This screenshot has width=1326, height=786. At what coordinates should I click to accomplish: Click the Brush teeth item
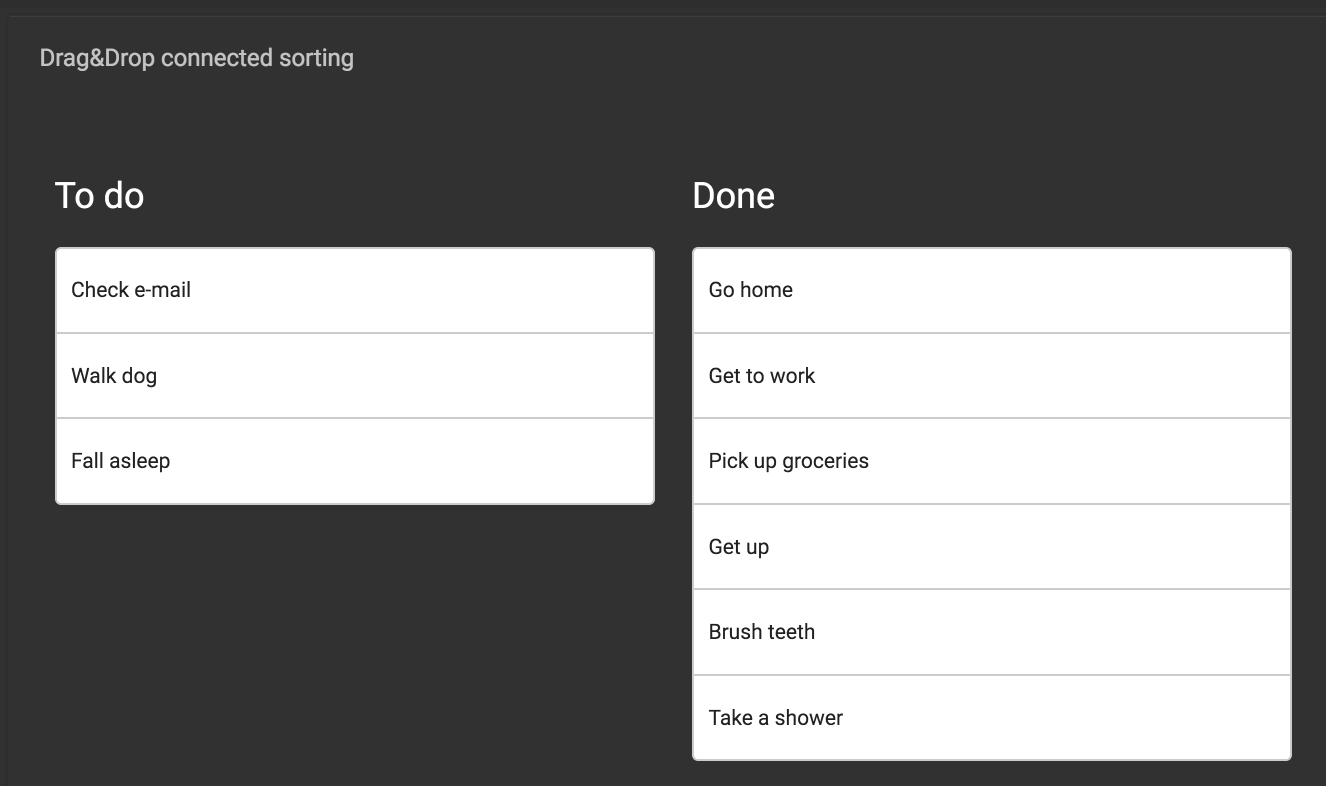(992, 632)
